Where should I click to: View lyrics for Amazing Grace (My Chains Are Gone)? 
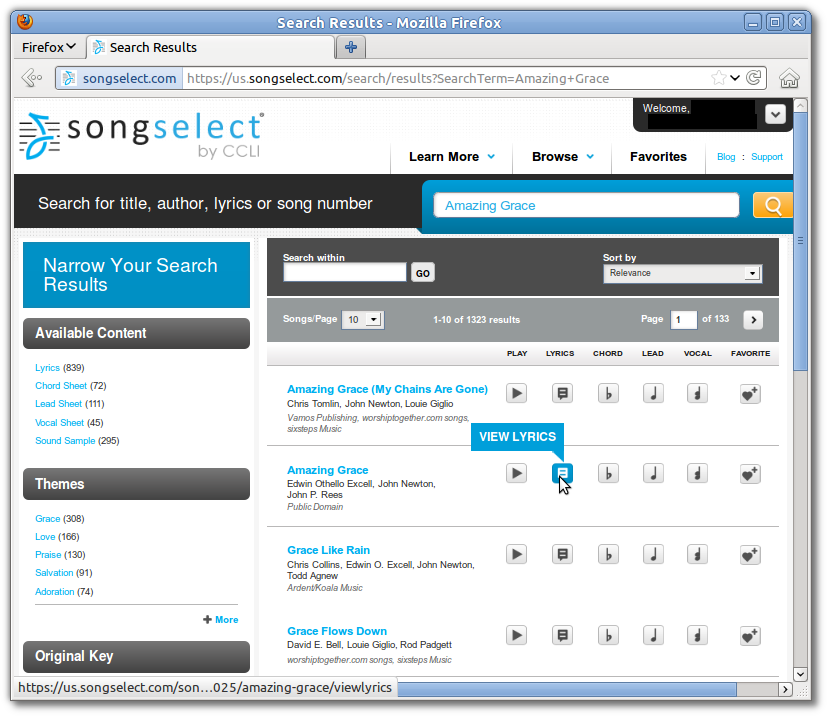tap(562, 393)
